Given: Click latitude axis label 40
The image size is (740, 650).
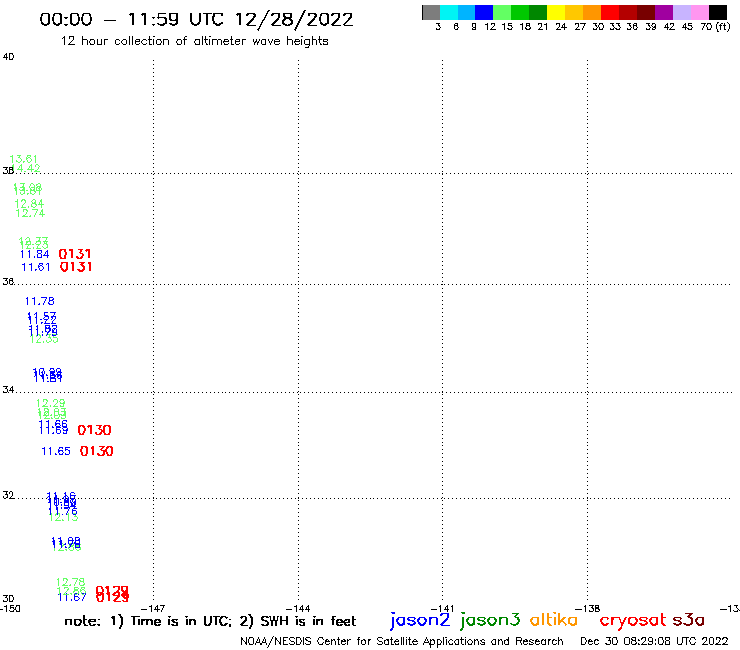Looking at the screenshot, I should tap(8, 57).
